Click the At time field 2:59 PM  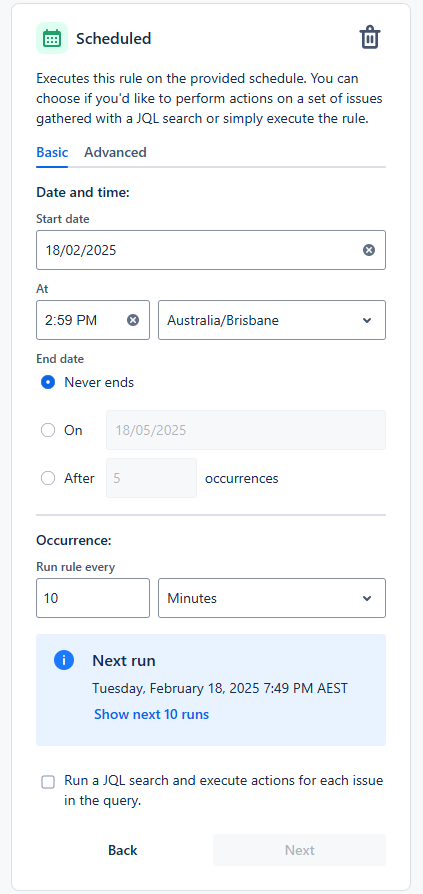point(93,320)
